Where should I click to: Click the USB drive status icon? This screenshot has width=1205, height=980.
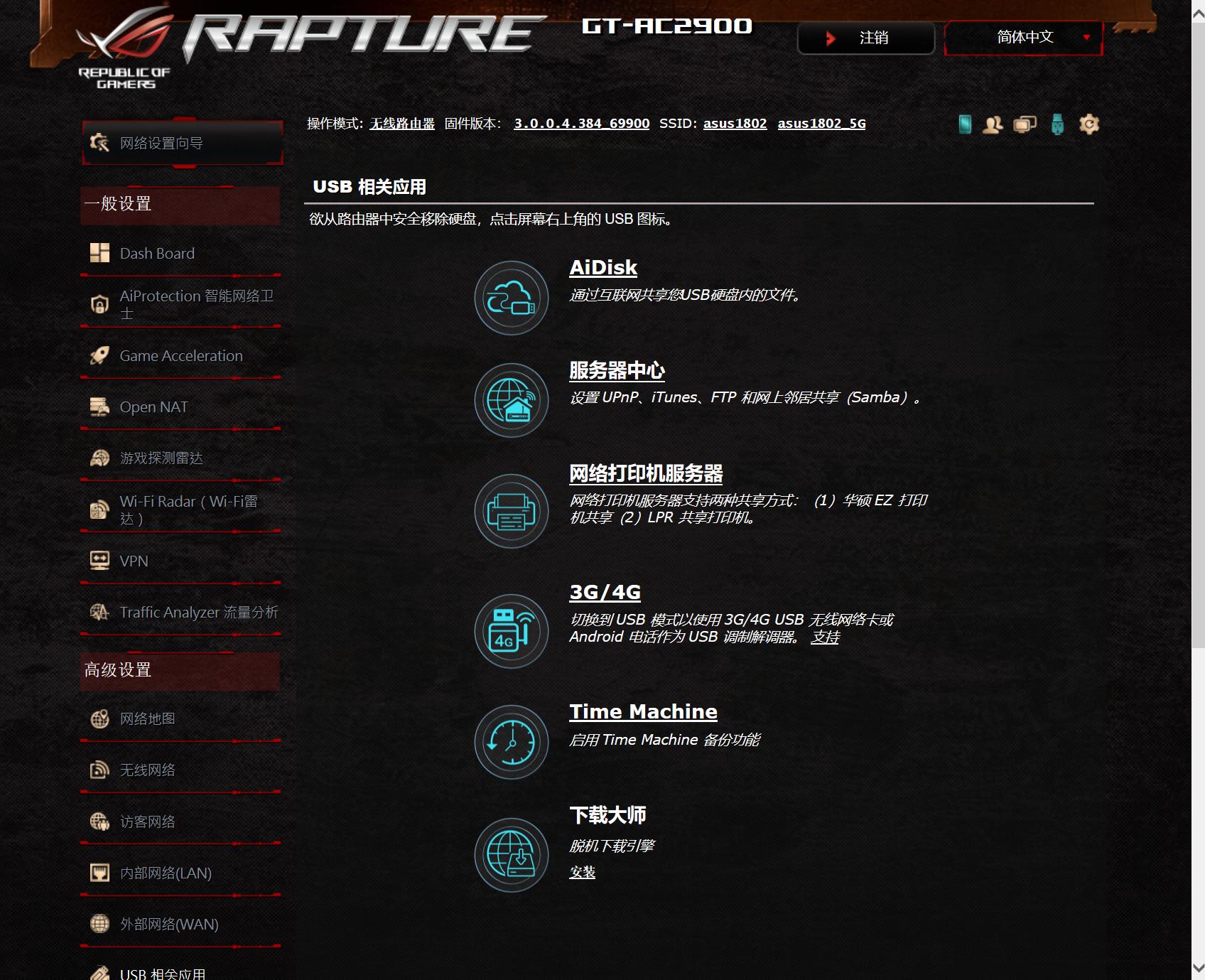1058,124
